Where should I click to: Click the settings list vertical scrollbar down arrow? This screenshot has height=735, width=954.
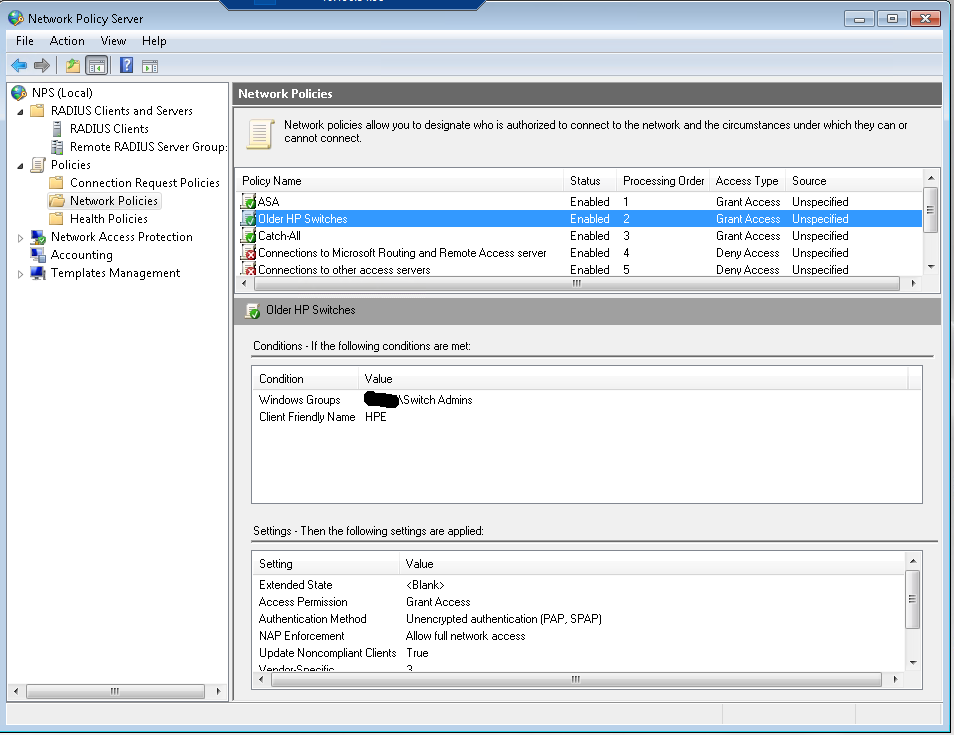913,662
